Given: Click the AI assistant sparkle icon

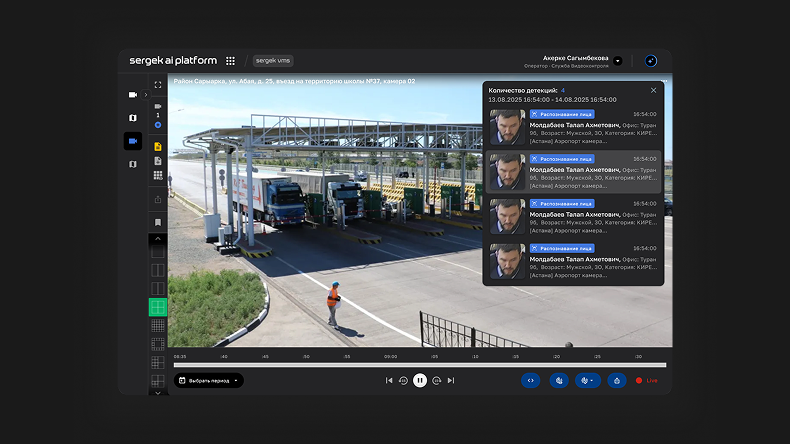Looking at the screenshot, I should tap(651, 61).
